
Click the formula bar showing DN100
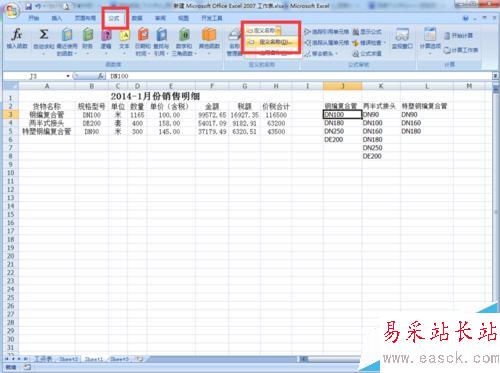300,76
